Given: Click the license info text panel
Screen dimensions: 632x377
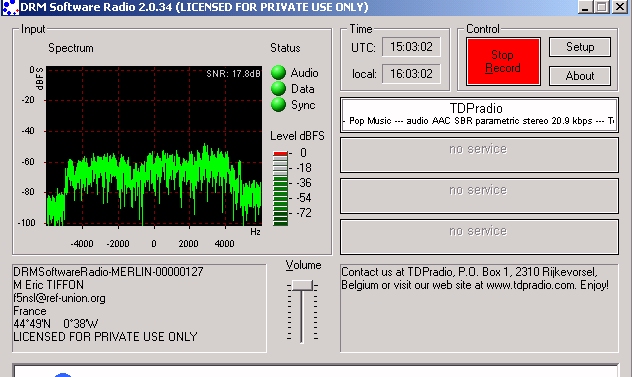Looking at the screenshot, I should tap(139, 308).
